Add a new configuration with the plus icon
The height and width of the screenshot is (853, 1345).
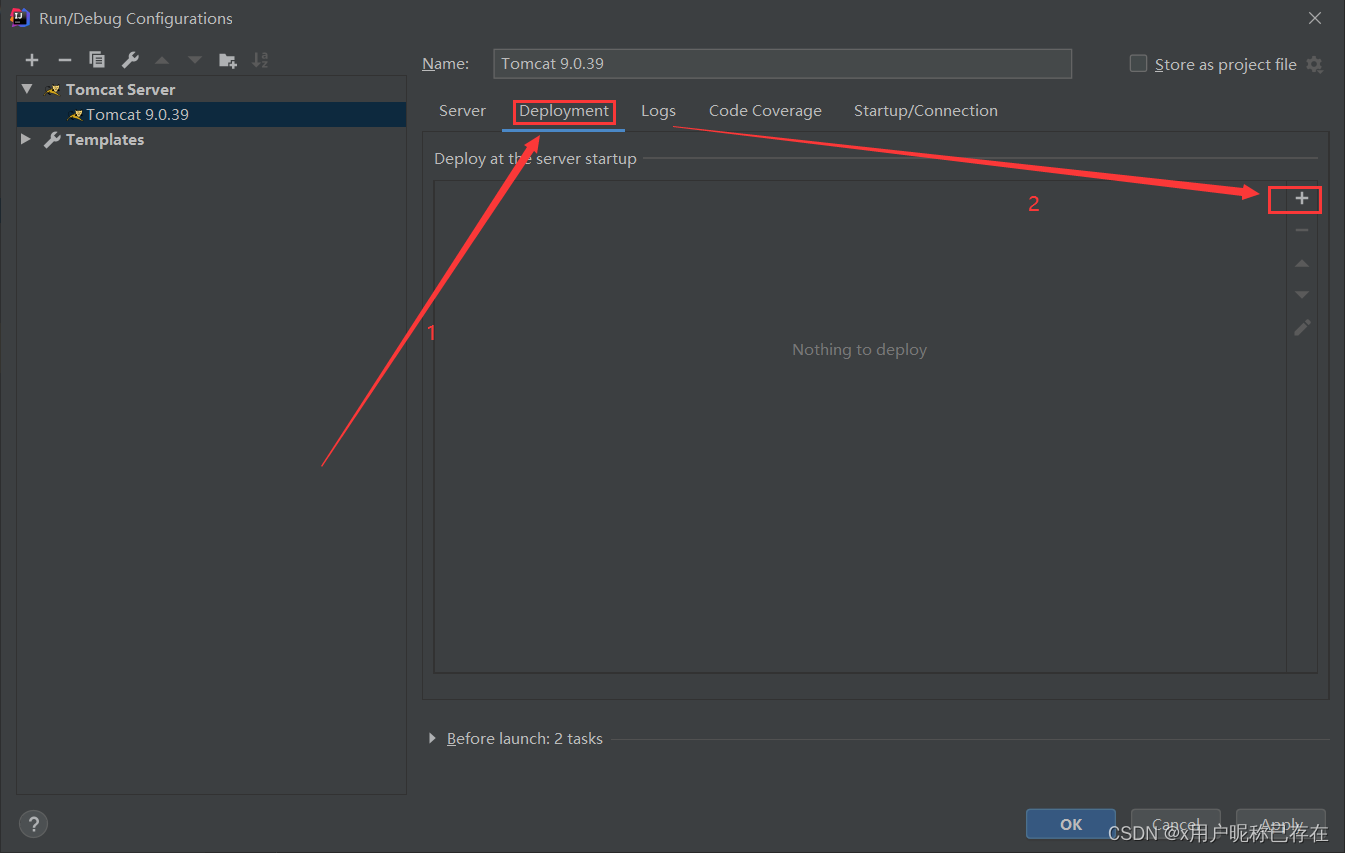32,60
